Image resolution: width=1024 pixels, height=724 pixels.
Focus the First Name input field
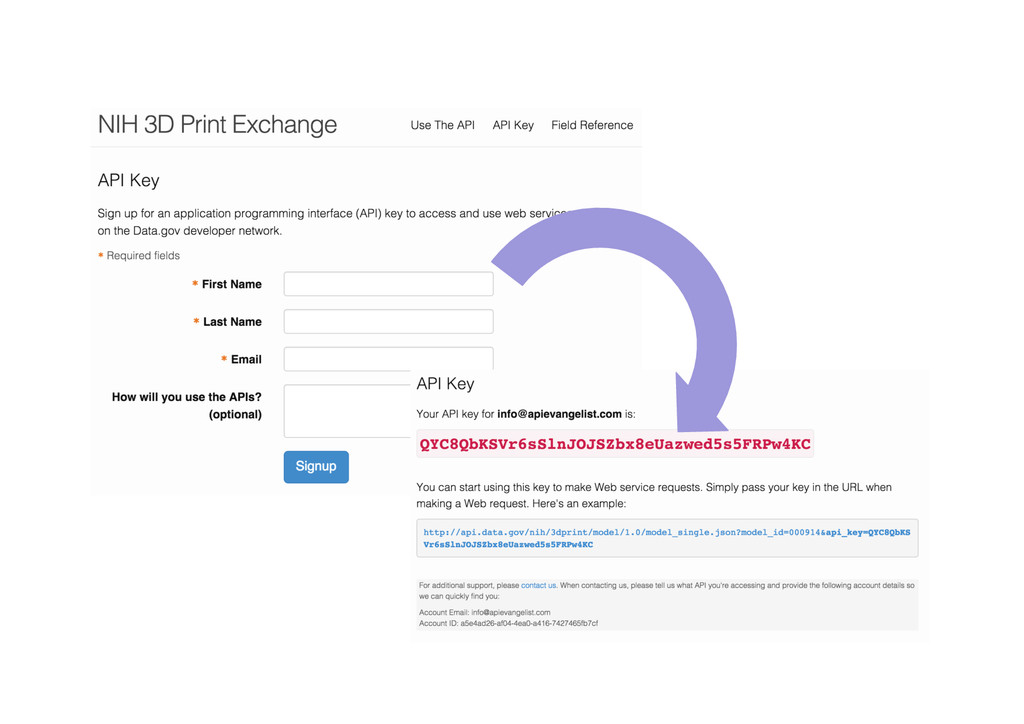(388, 284)
